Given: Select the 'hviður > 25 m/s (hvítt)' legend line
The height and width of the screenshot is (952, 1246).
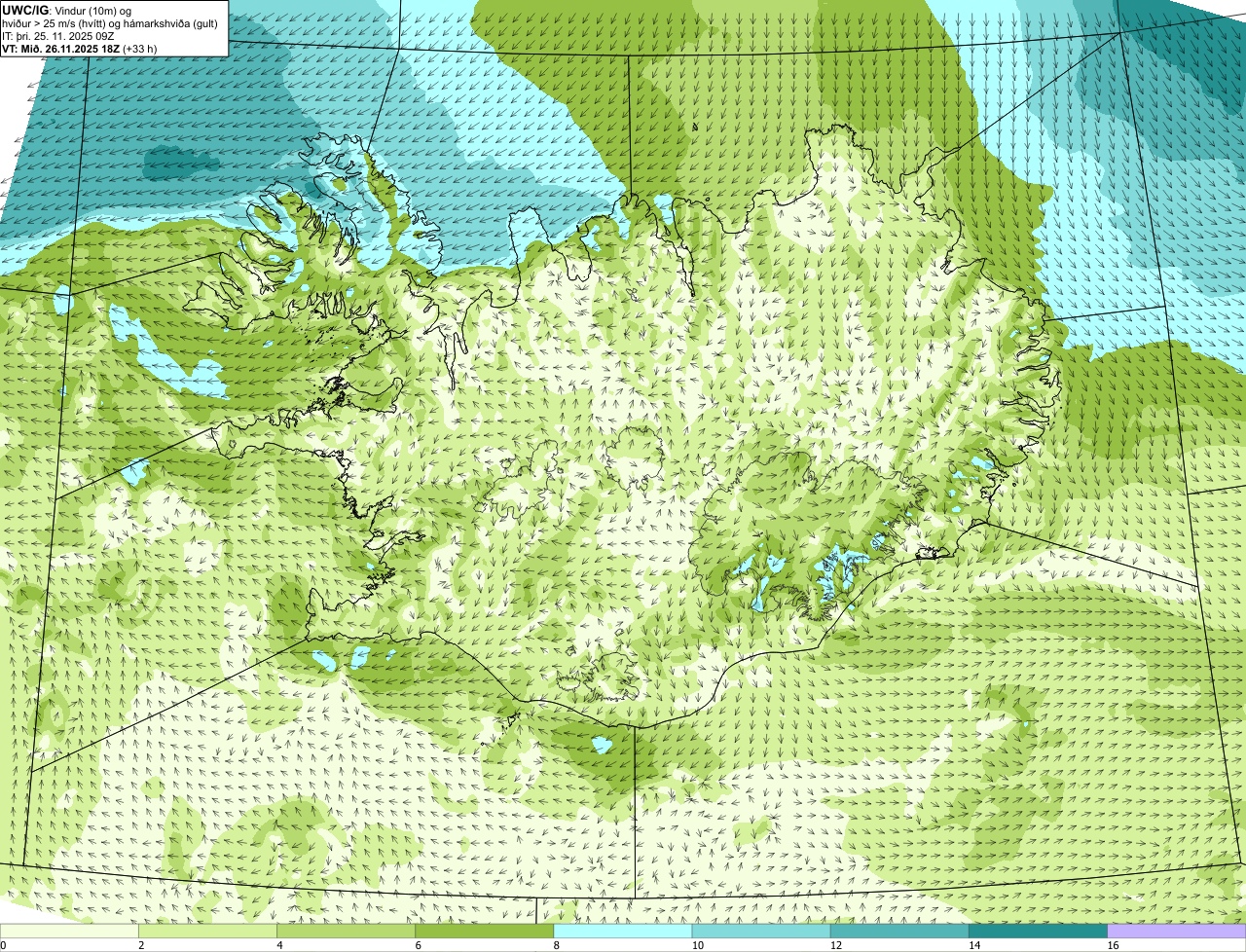Looking at the screenshot, I should 110,23.
